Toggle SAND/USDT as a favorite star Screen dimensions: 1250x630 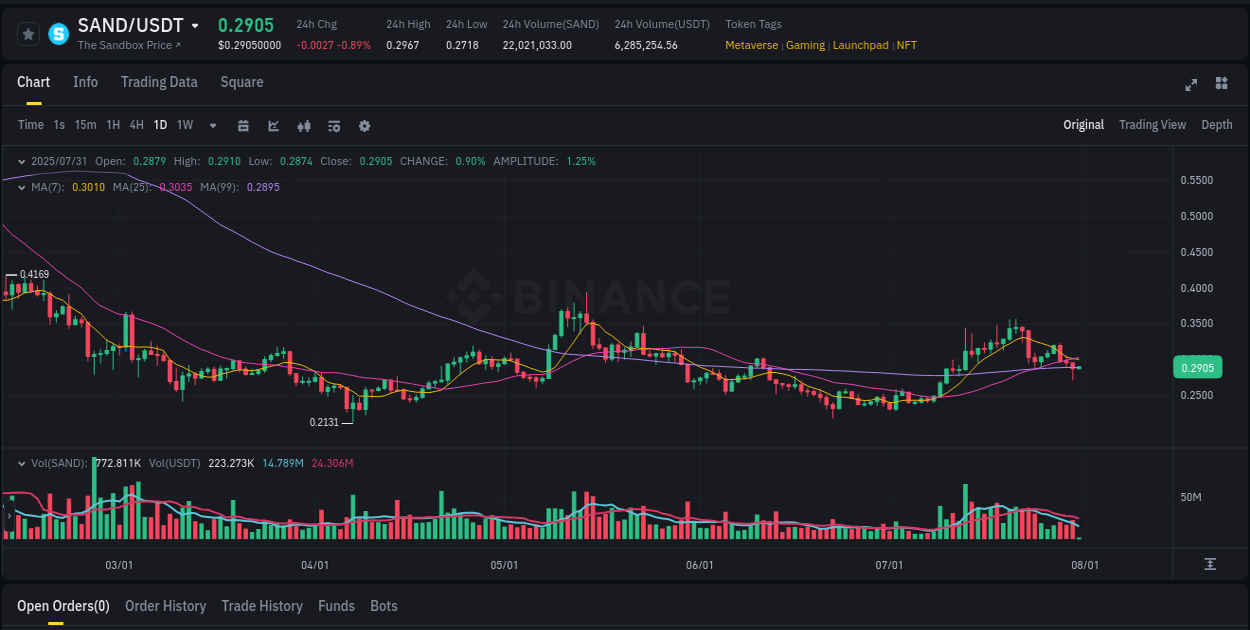click(28, 33)
